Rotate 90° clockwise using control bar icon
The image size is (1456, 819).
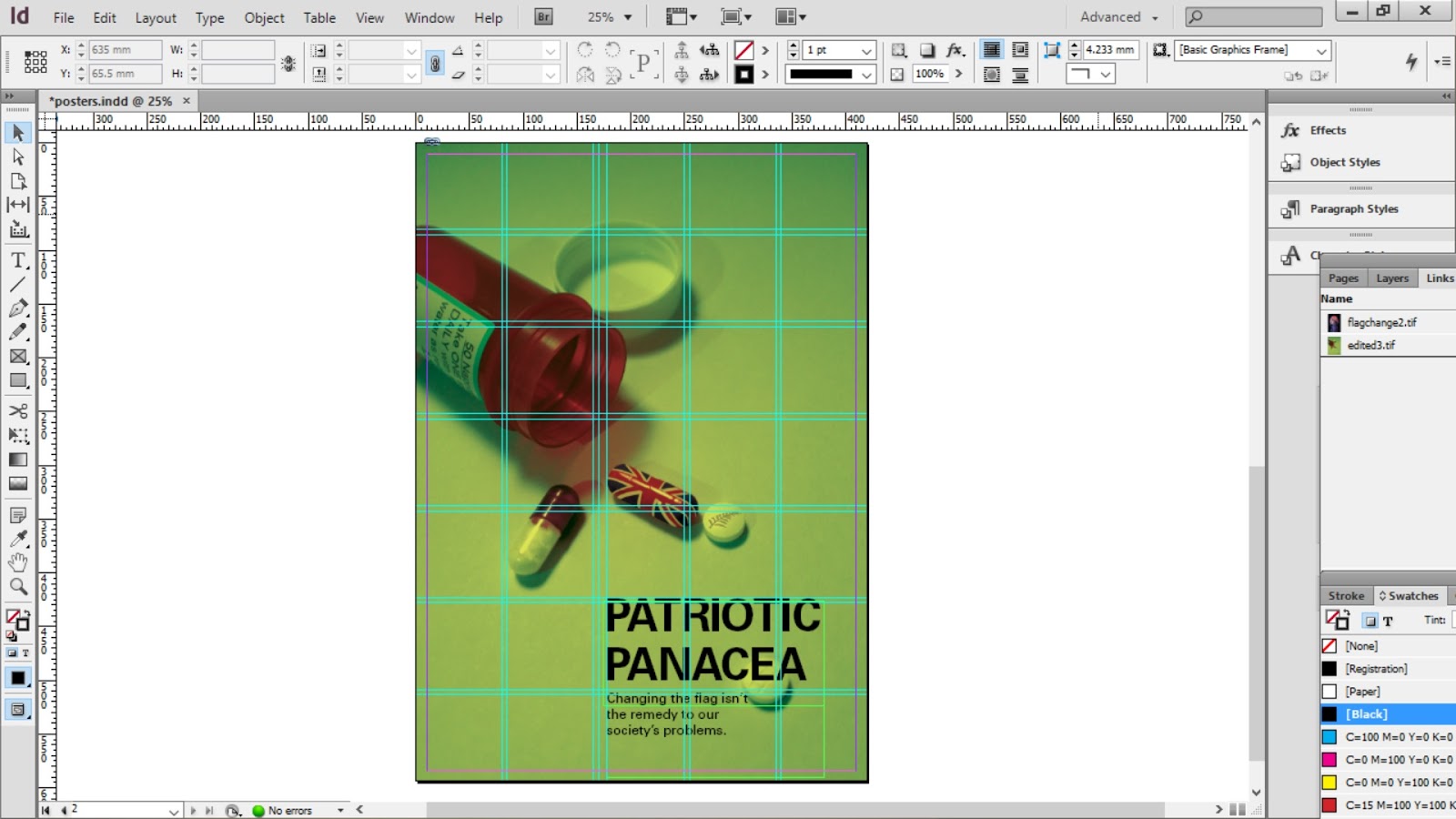tap(585, 50)
